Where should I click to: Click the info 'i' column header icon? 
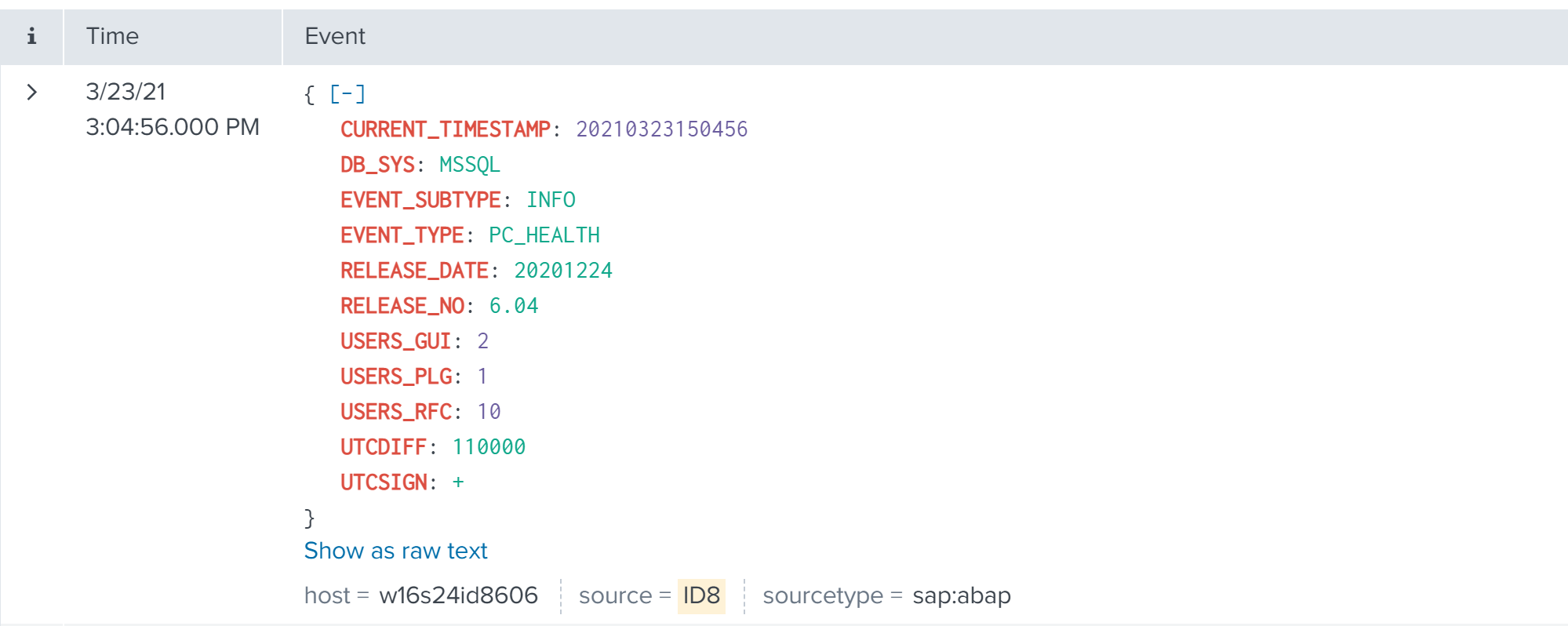click(x=31, y=36)
